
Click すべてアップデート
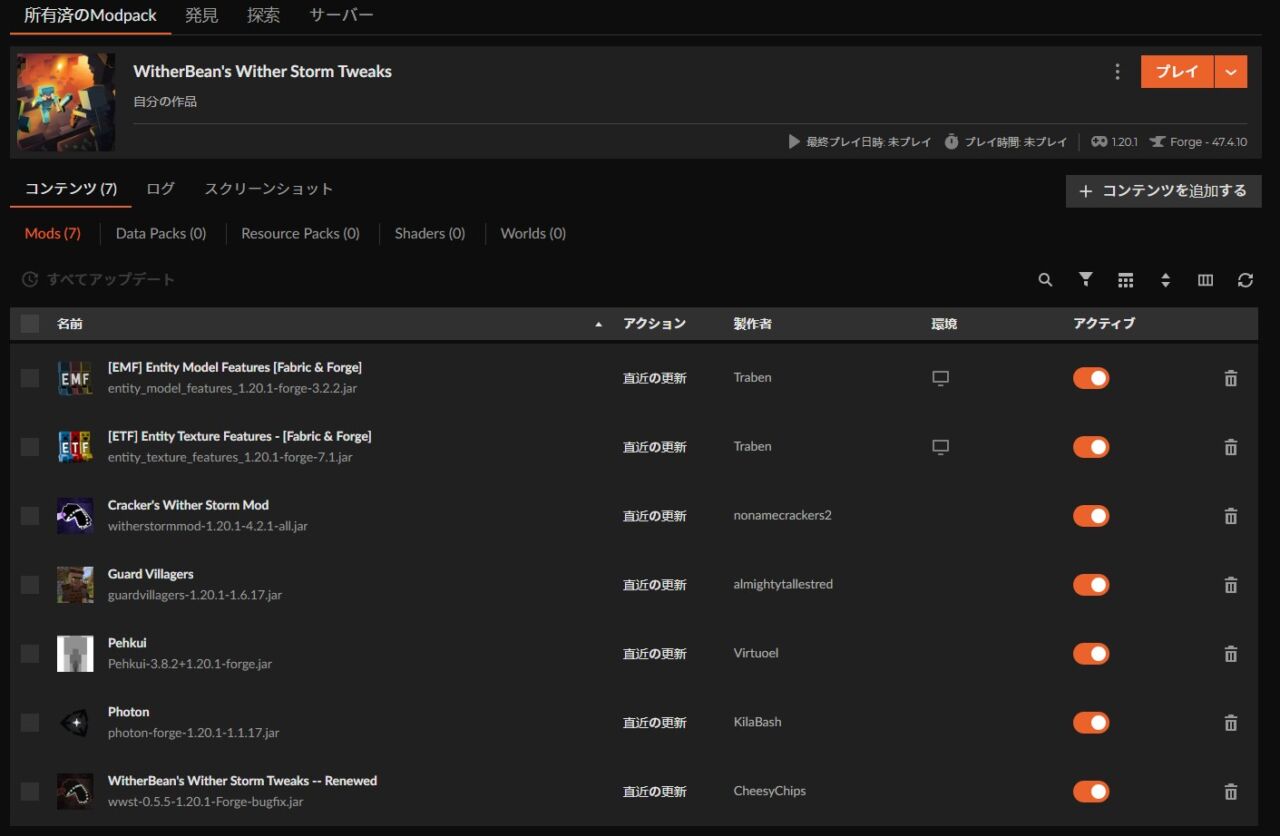(99, 280)
